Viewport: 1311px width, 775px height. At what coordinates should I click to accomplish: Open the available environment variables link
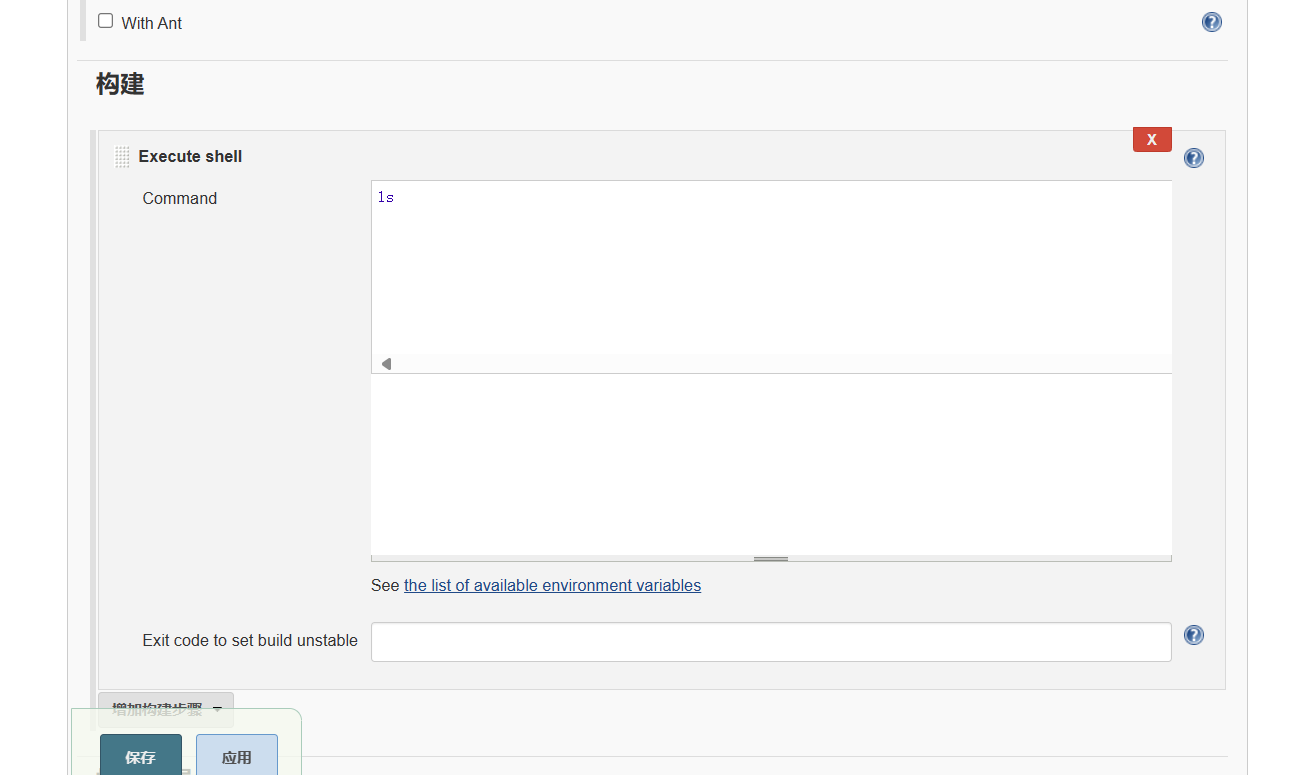pyautogui.click(x=552, y=585)
